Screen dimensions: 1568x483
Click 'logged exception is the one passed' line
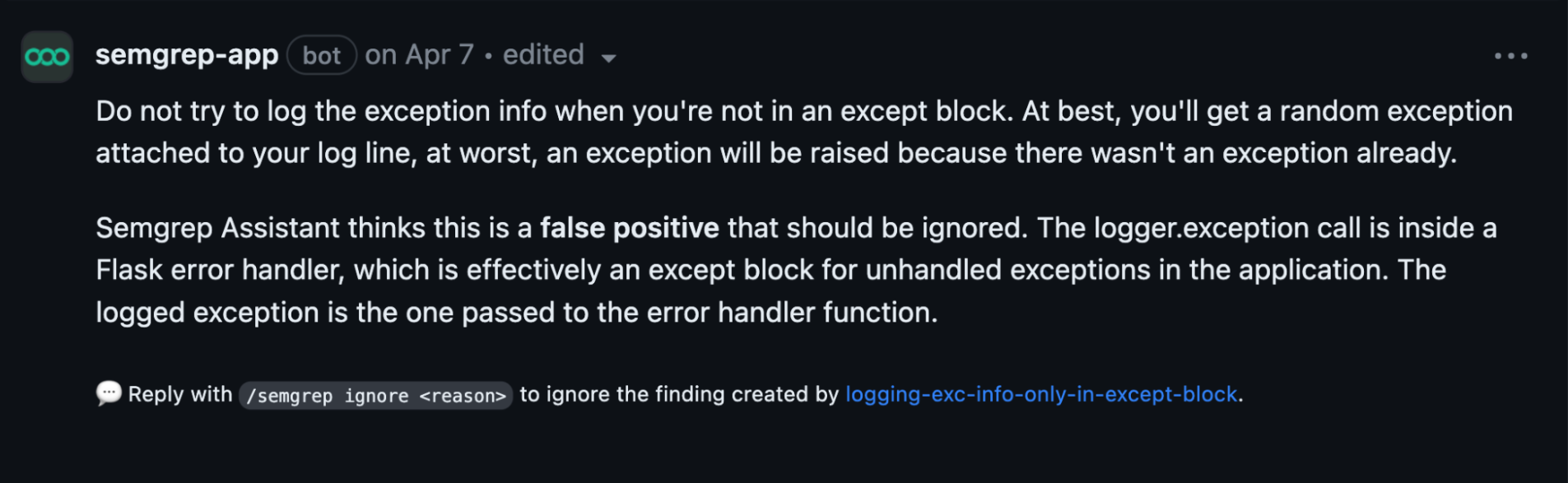329,313
